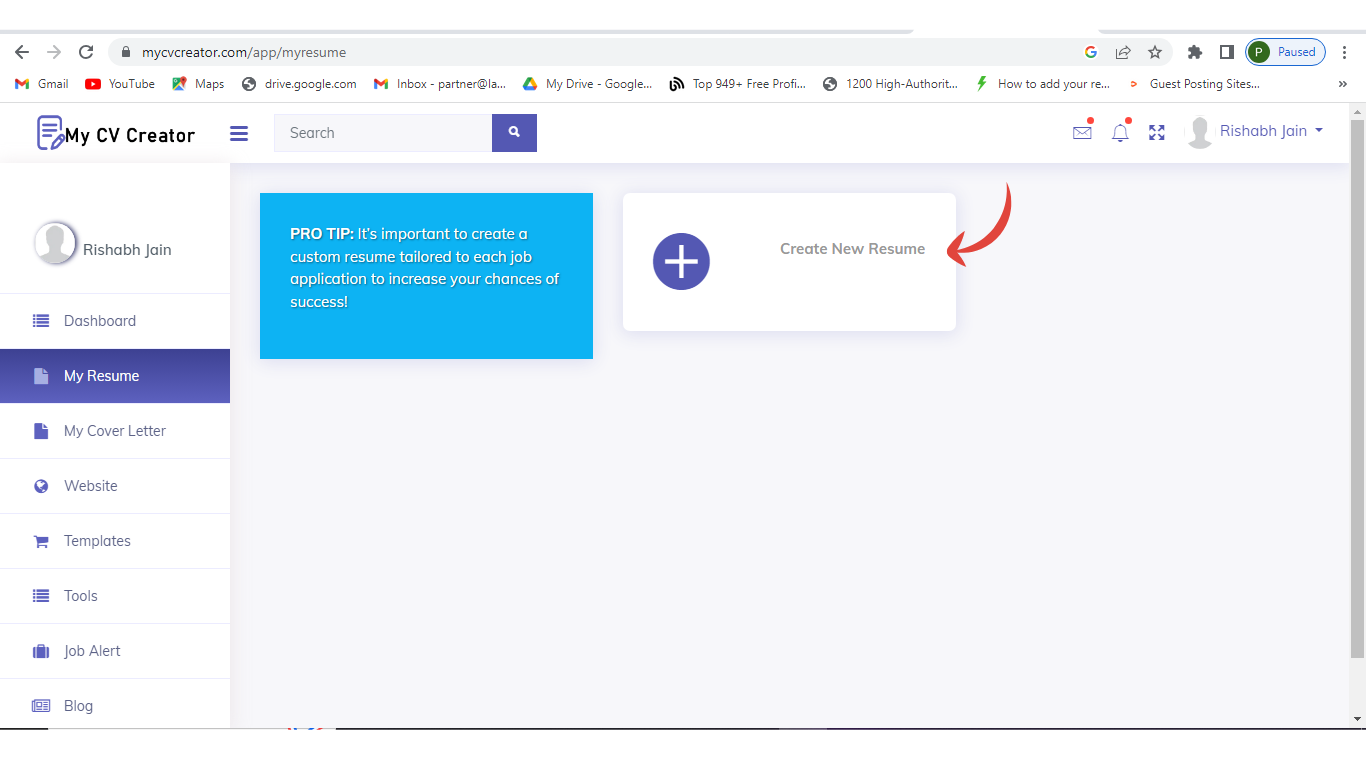Image resolution: width=1366 pixels, height=768 pixels.
Task: Click the My CV Creator logo
Action: [x=116, y=133]
